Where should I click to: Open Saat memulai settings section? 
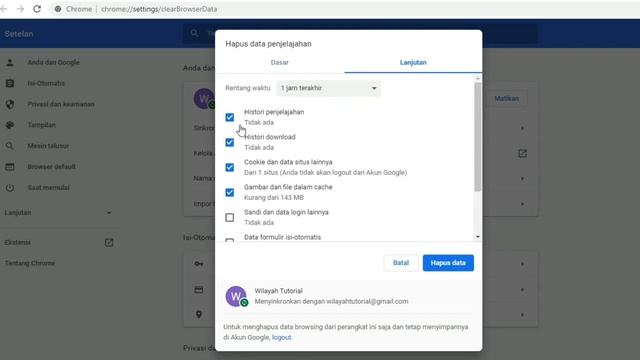[x=48, y=188]
